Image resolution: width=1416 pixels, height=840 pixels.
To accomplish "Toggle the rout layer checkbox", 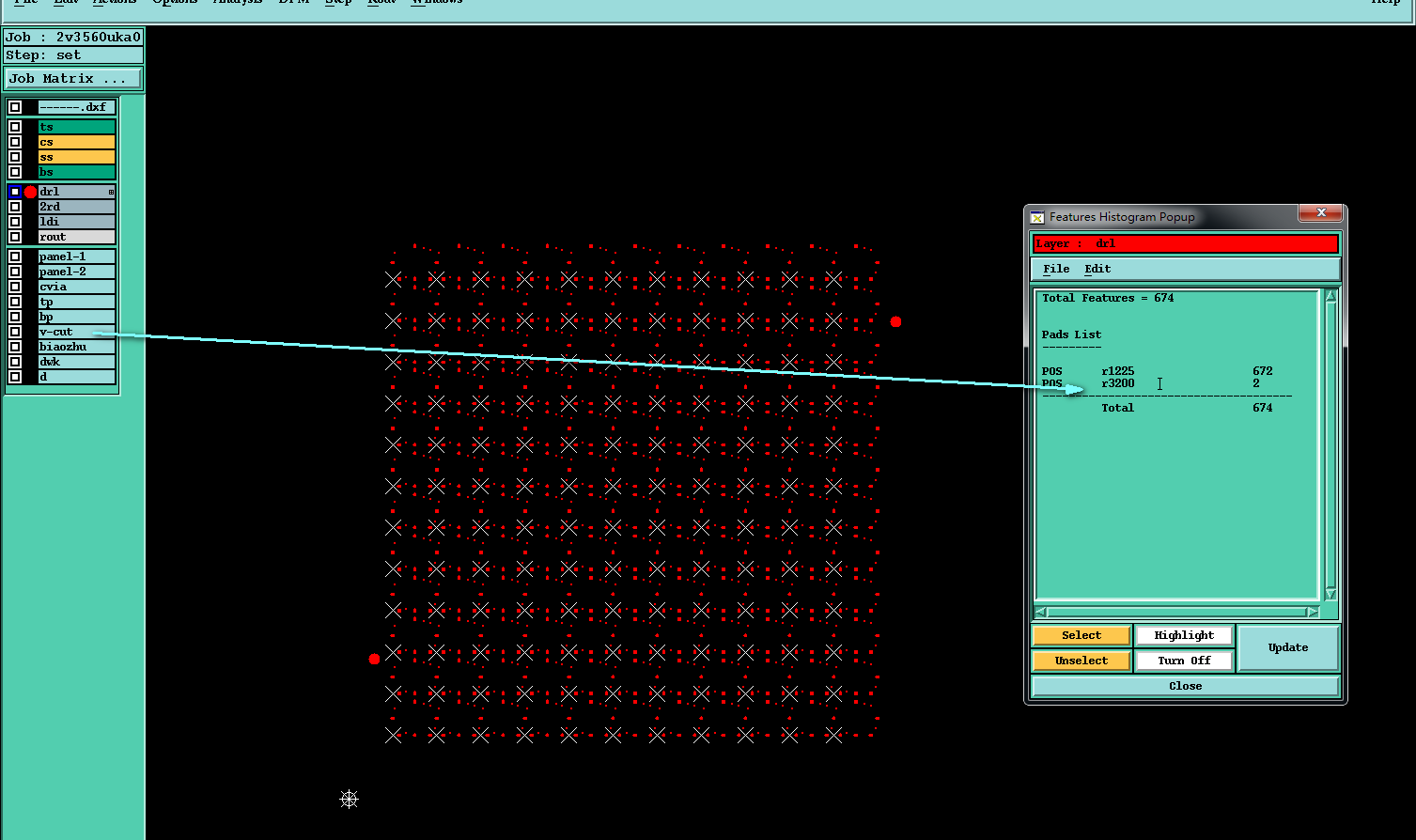I will 15,237.
